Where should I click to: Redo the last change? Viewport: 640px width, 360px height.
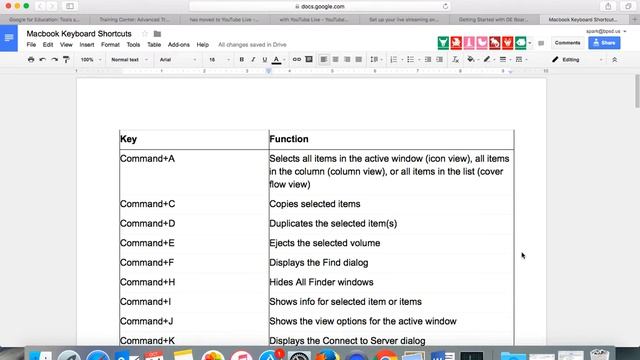coord(54,60)
